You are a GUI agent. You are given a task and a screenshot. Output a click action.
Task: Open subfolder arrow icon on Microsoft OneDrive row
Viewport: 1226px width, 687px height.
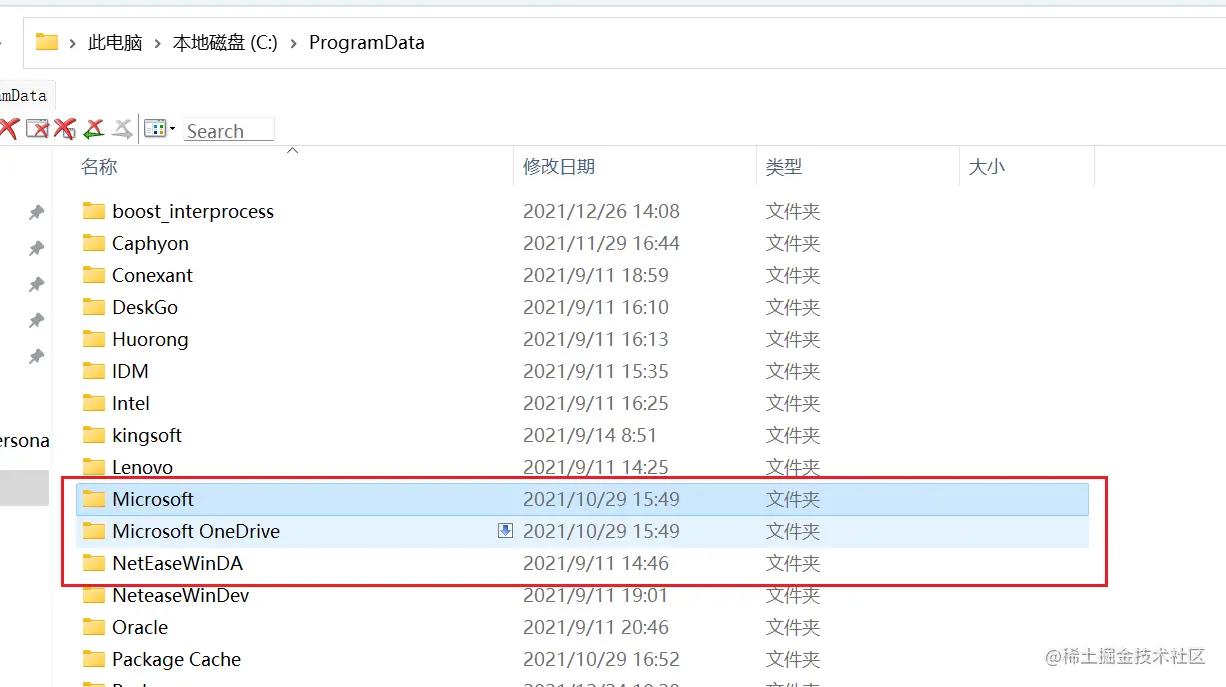tap(505, 531)
